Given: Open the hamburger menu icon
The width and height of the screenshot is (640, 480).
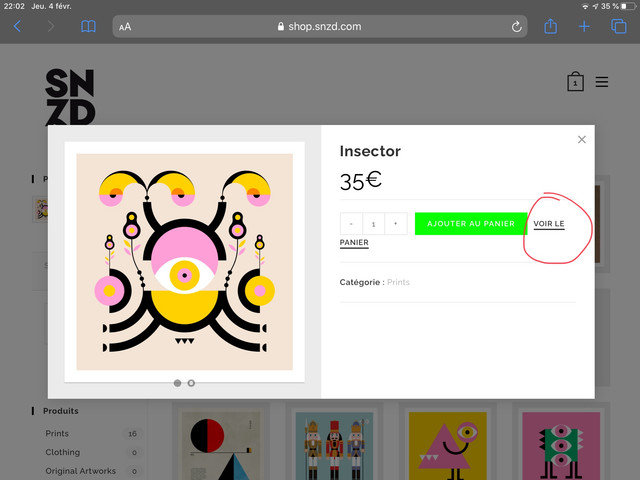Looking at the screenshot, I should tap(602, 82).
